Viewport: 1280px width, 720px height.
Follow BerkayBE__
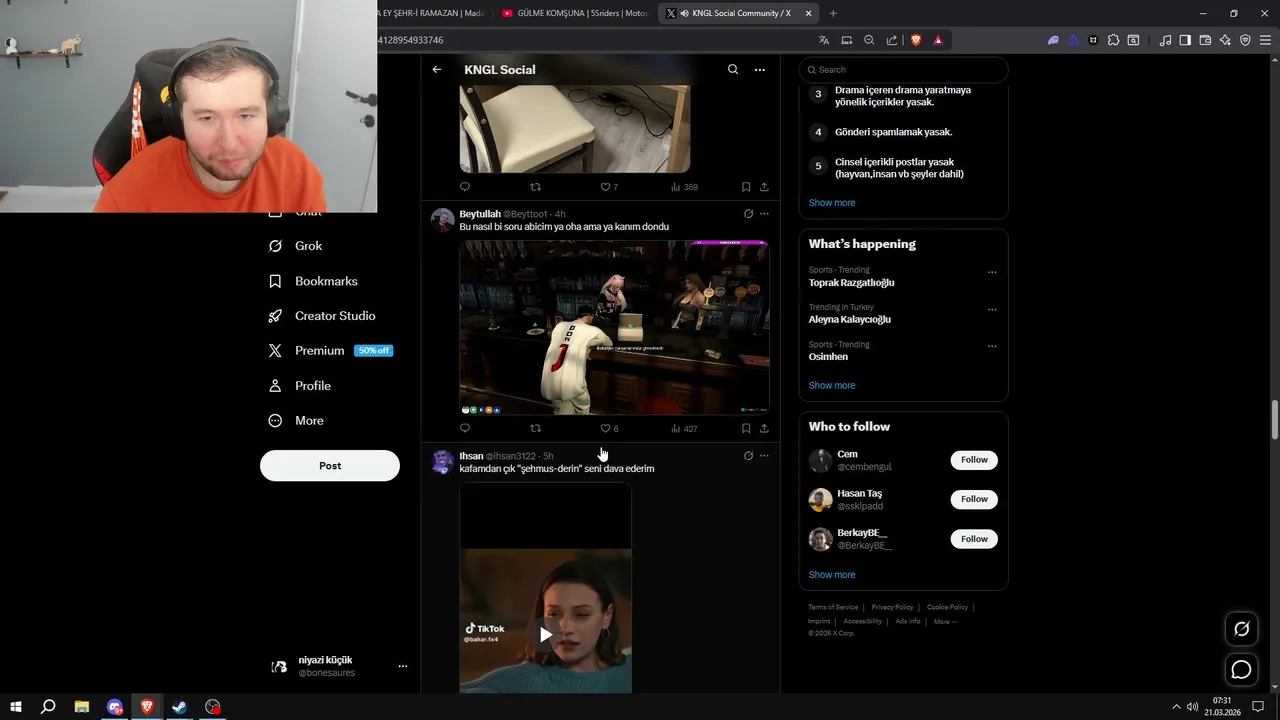(974, 539)
